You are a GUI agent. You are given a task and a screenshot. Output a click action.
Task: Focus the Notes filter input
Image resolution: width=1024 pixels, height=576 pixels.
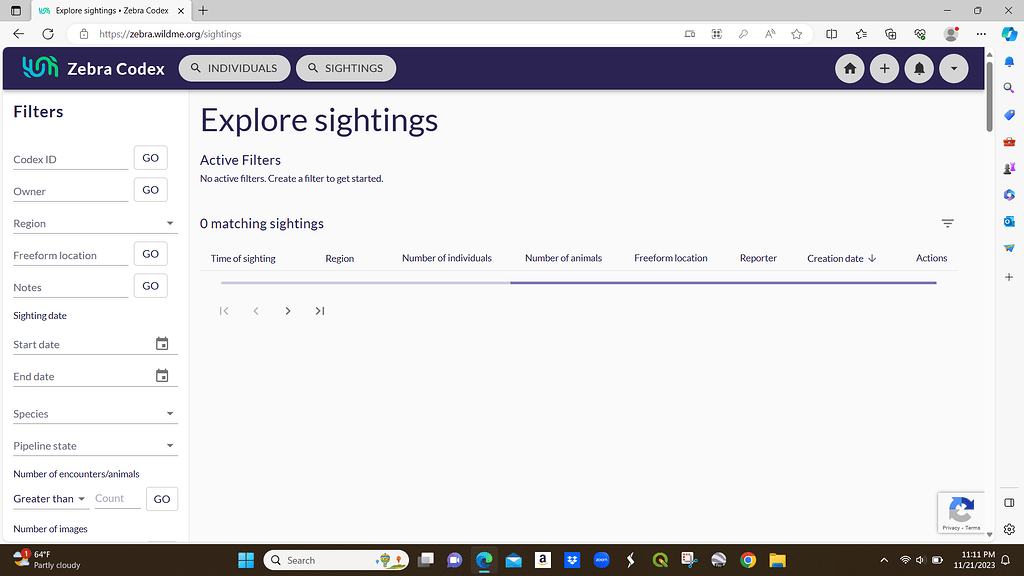point(71,287)
